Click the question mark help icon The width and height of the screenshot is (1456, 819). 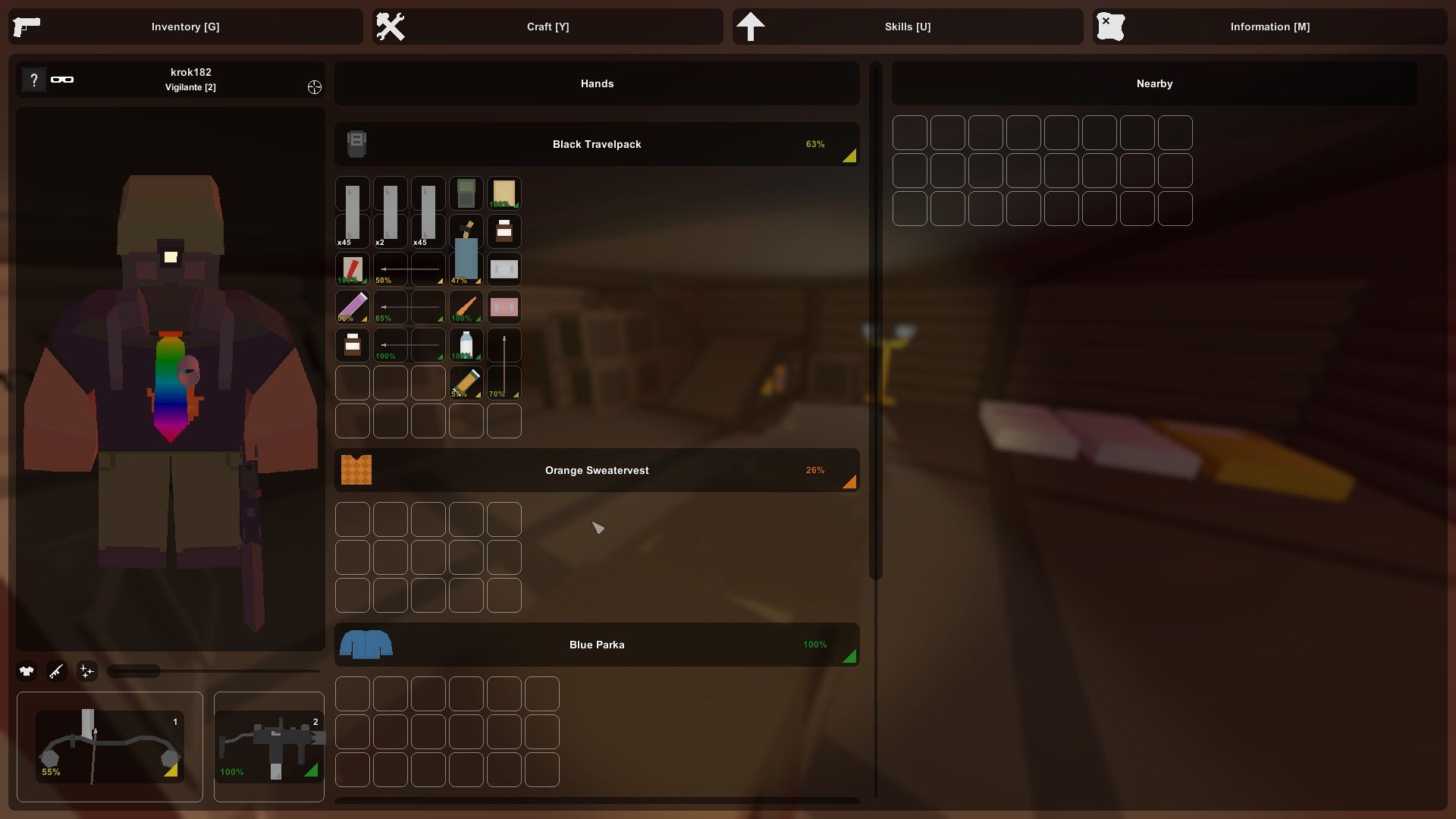point(33,80)
